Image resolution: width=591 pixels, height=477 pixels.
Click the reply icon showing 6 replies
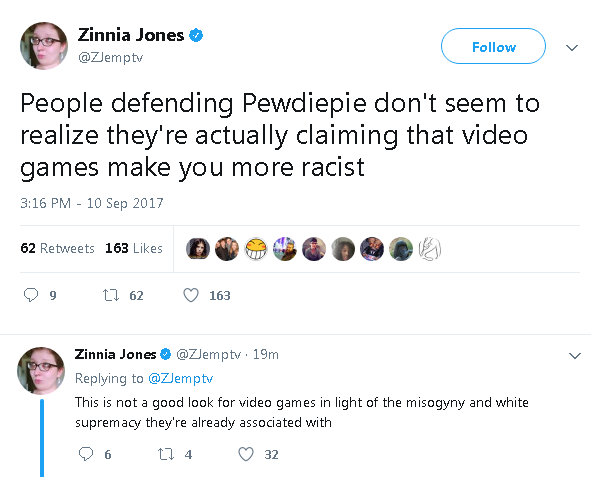pyautogui.click(x=86, y=454)
